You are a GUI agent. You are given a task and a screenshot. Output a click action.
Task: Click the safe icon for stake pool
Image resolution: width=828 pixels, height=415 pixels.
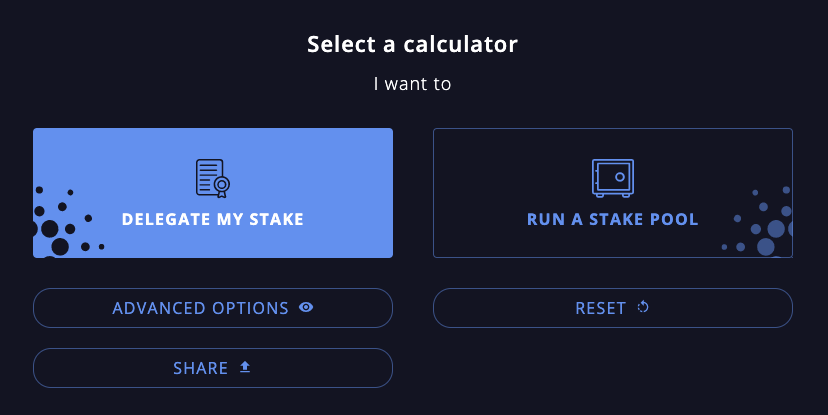point(612,177)
